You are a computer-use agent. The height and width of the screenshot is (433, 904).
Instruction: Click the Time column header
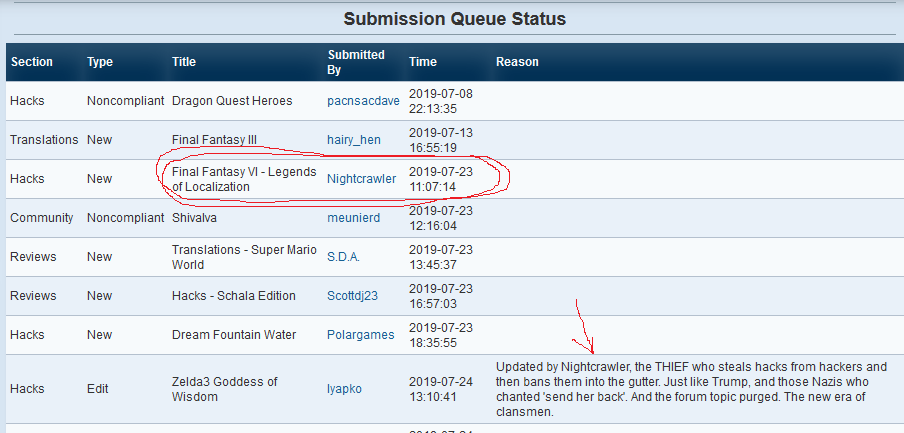[423, 62]
